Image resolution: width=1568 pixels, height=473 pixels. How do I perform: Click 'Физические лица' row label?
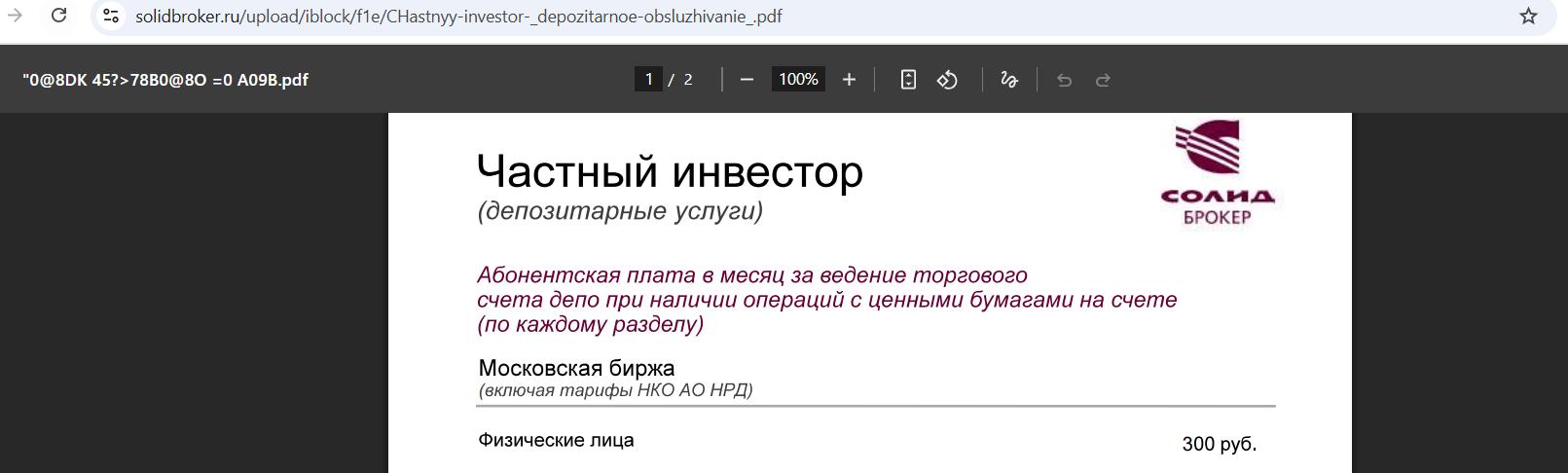(556, 440)
